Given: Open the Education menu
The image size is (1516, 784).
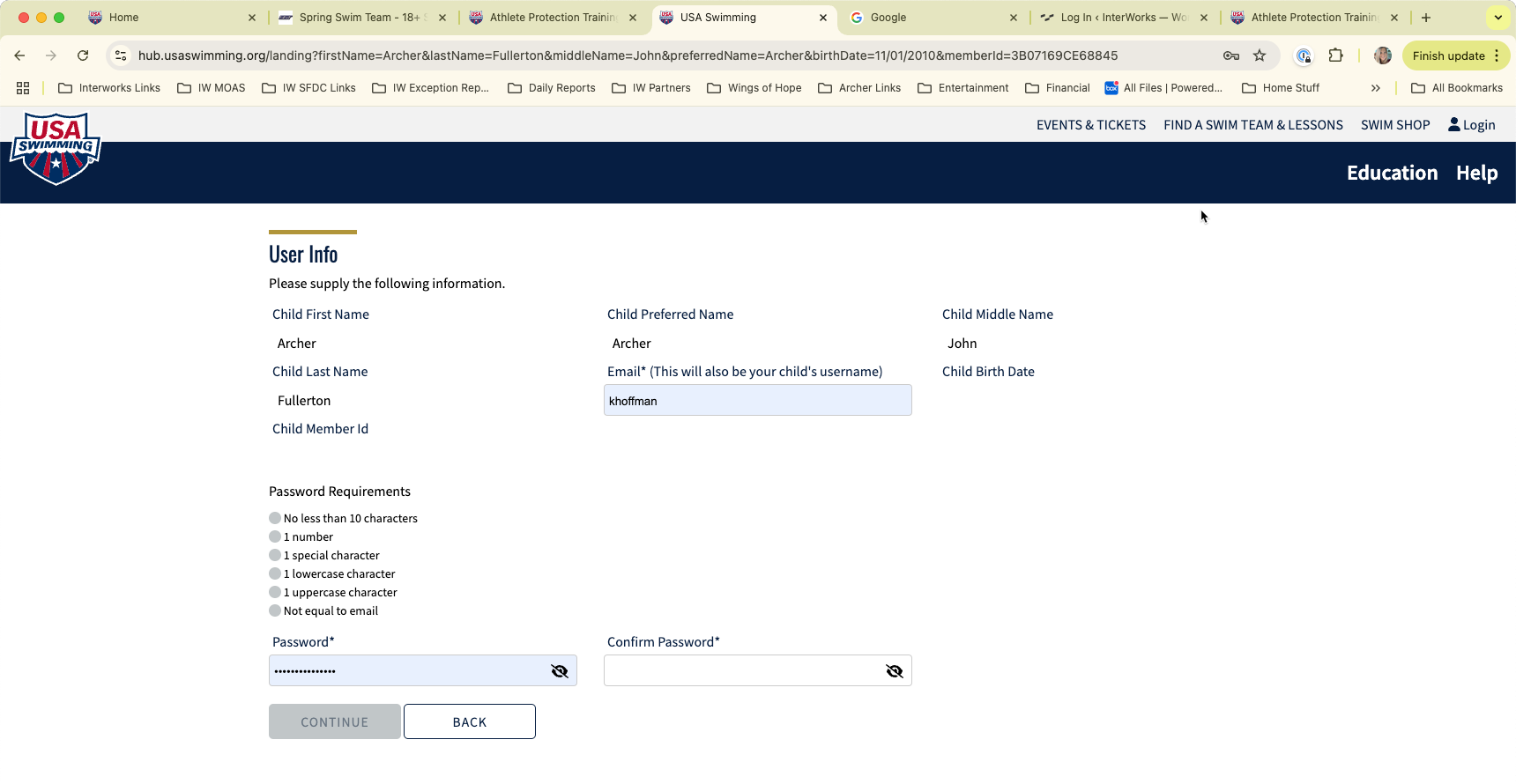Looking at the screenshot, I should pyautogui.click(x=1392, y=173).
